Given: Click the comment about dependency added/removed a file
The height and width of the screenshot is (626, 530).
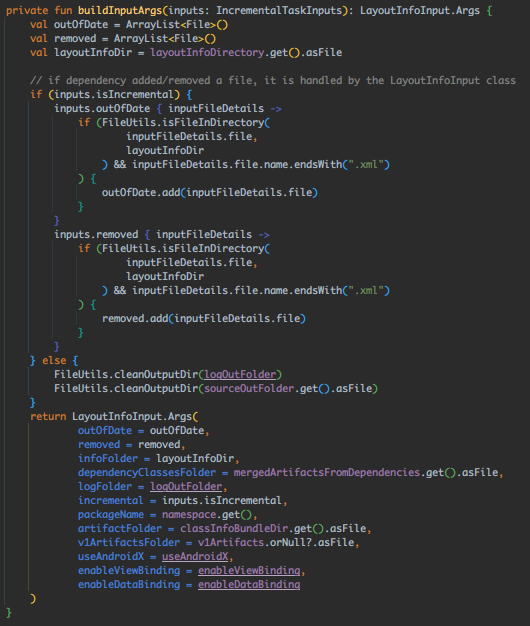Looking at the screenshot, I should [273, 81].
